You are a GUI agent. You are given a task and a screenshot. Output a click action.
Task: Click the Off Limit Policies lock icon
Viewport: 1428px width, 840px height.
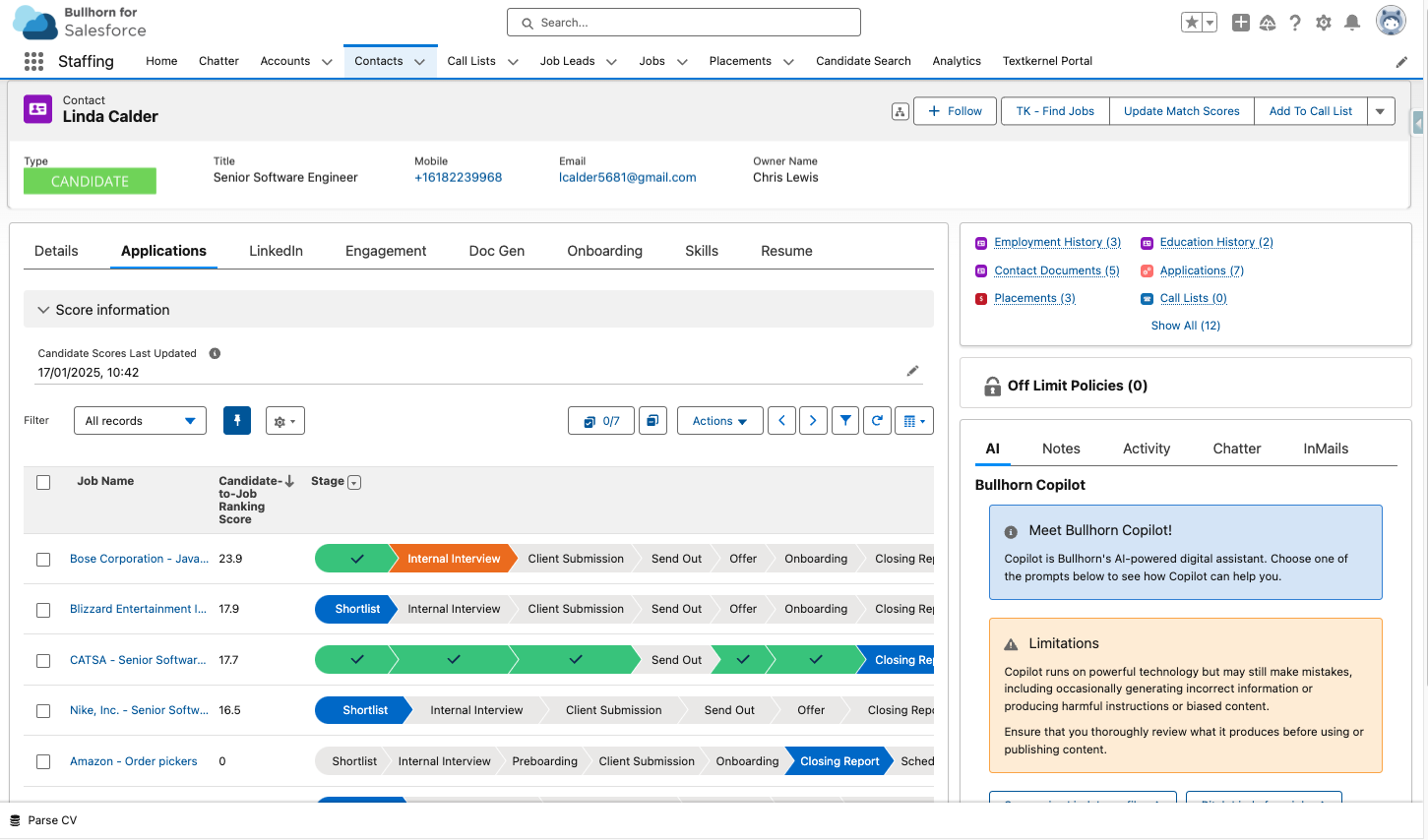click(992, 386)
